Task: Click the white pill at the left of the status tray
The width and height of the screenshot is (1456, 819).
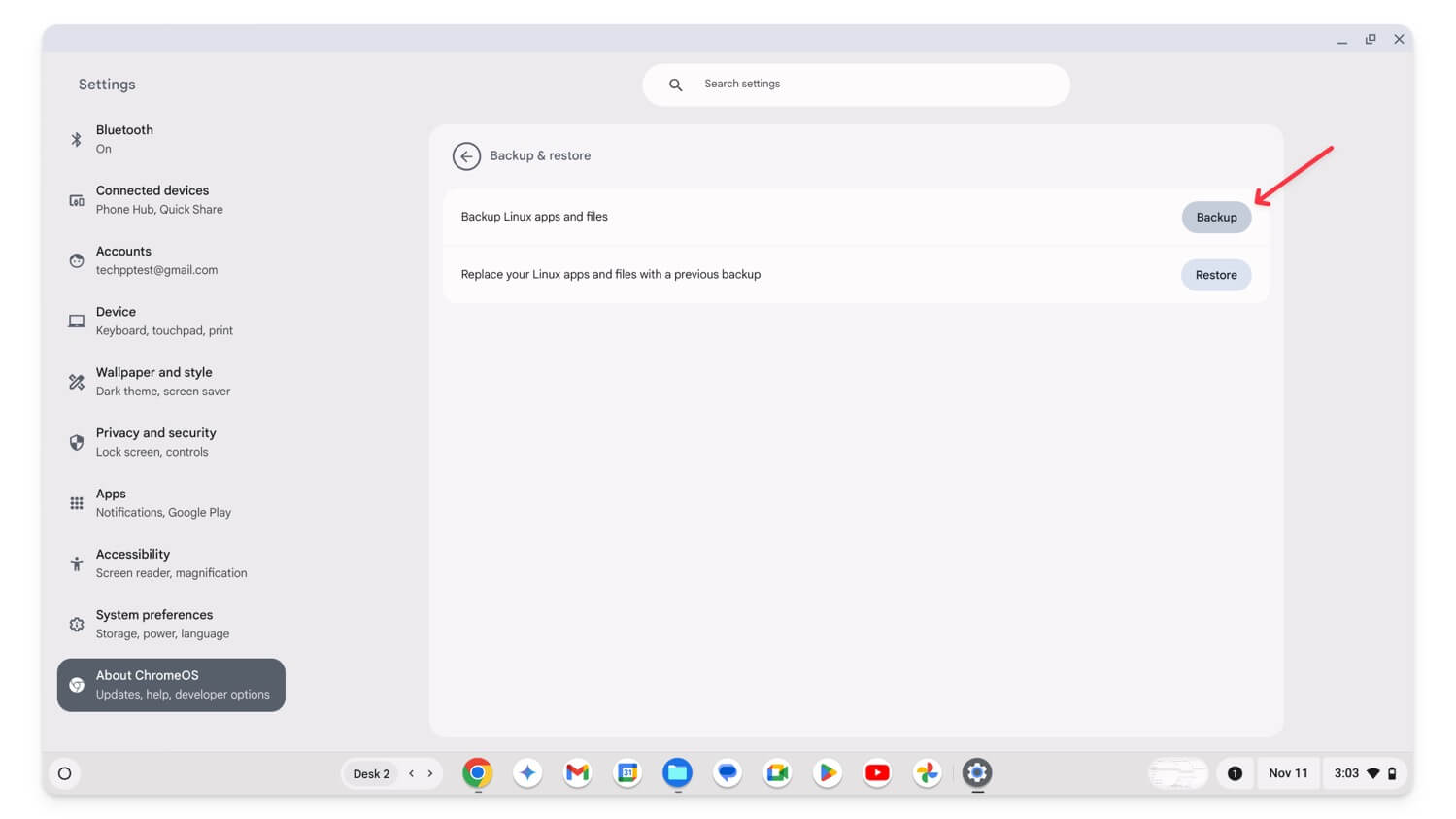Action: (1178, 773)
